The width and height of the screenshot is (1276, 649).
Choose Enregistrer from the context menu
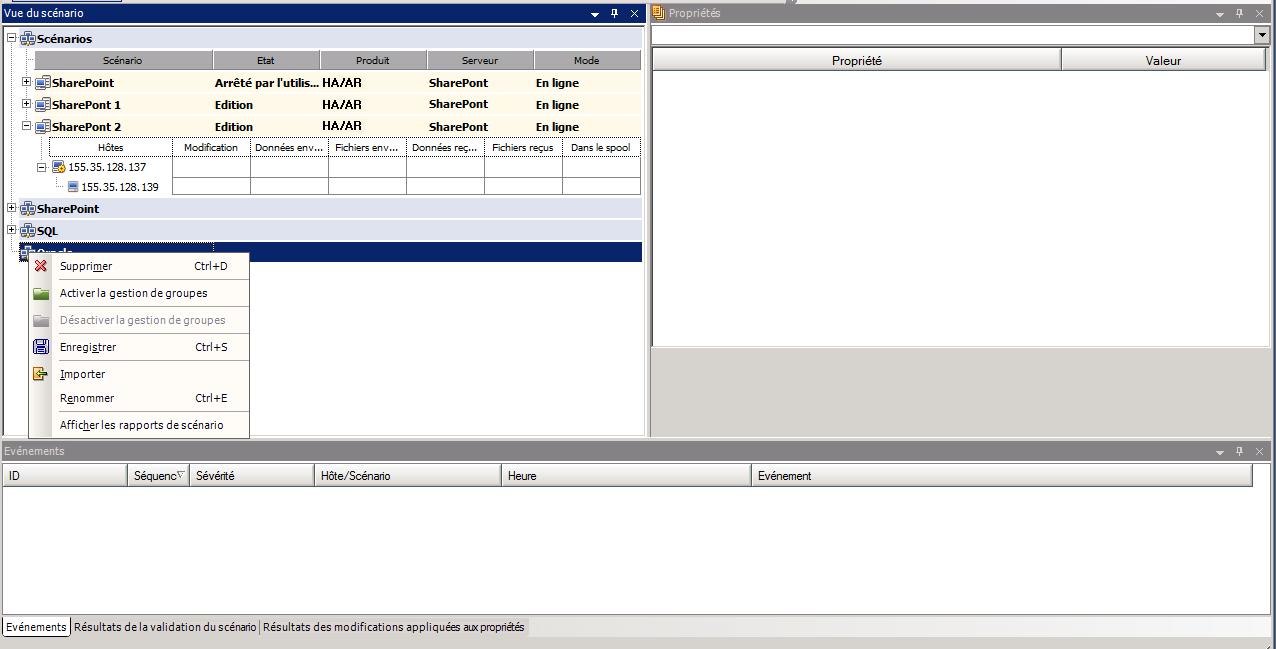click(x=139, y=347)
